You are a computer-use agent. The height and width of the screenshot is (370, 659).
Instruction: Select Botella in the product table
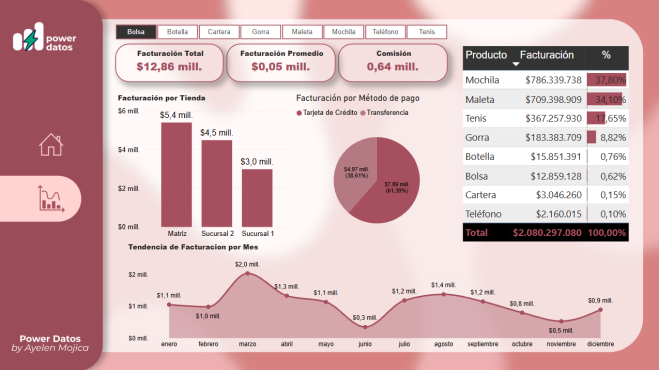[x=480, y=157]
